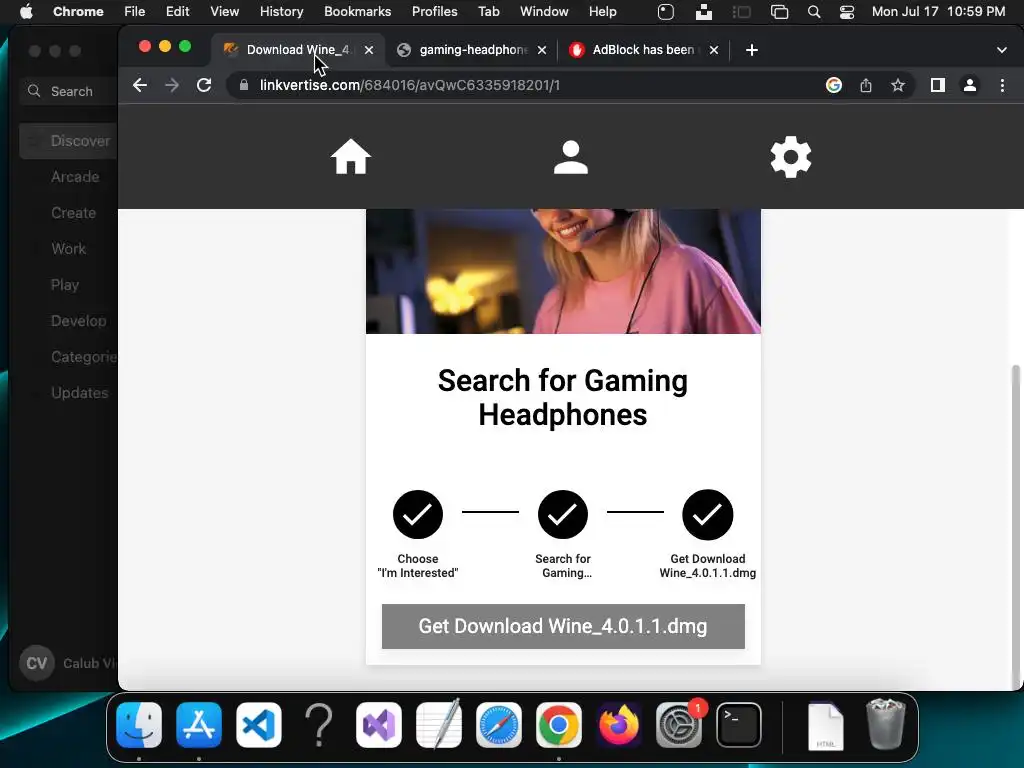Viewport: 1024px width, 768px height.
Task: Close the gaming-headphones tab
Action: coord(542,50)
